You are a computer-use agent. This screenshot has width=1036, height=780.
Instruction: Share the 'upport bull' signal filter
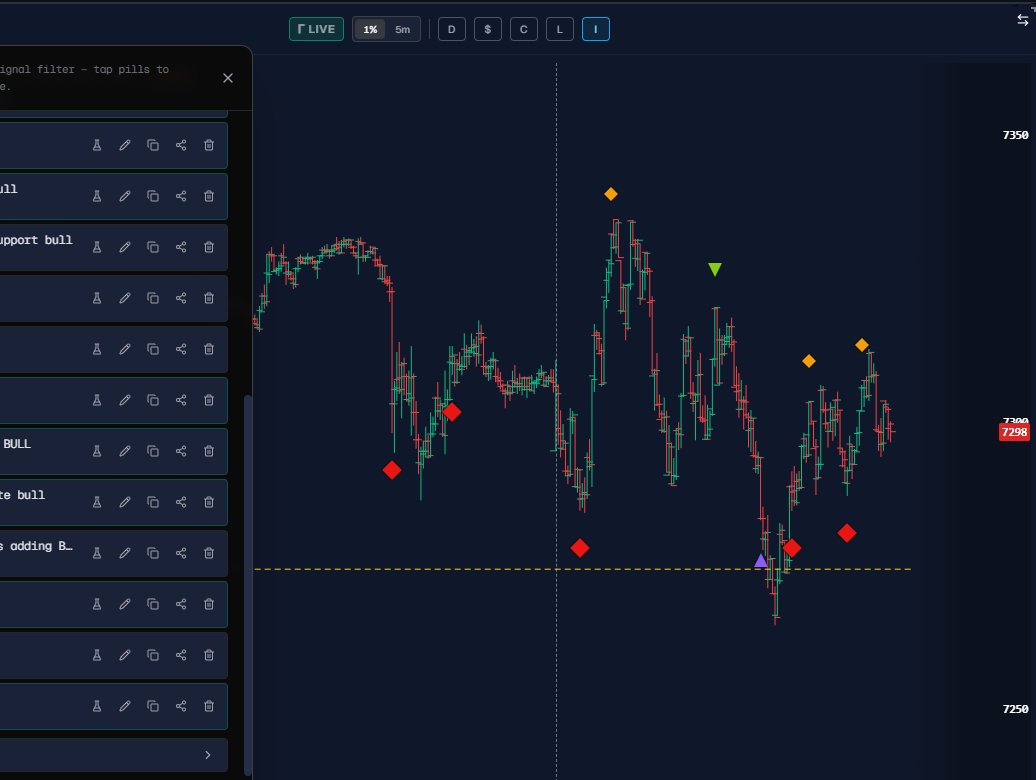(x=181, y=247)
